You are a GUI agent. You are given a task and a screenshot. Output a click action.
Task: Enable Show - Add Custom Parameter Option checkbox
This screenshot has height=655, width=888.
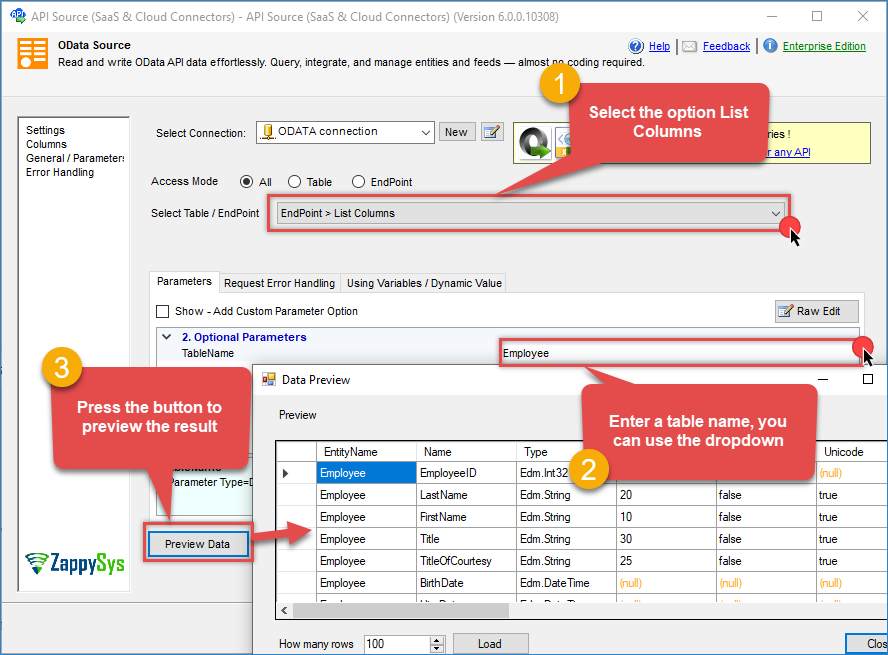click(x=163, y=311)
